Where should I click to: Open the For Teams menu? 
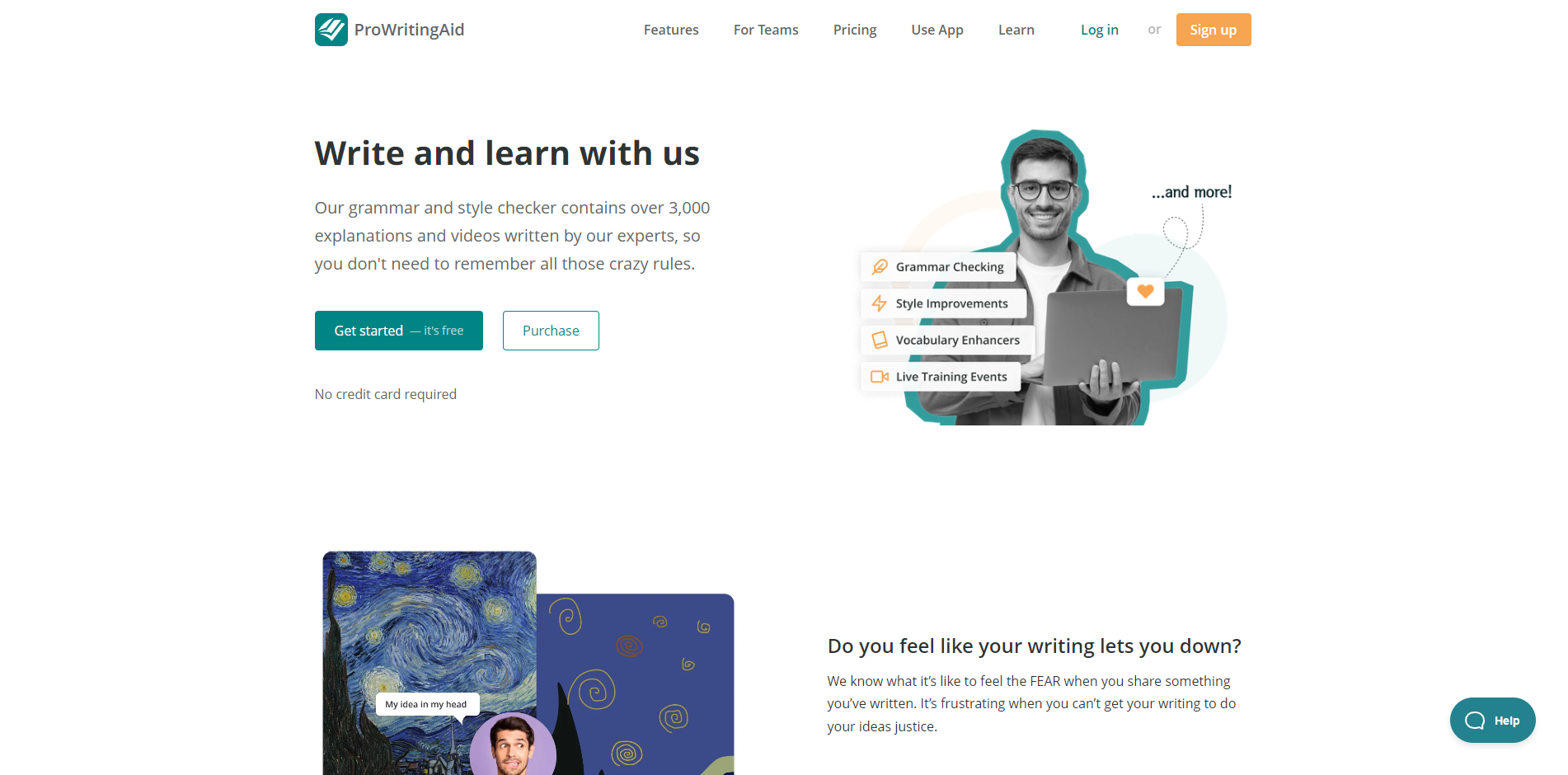point(766,30)
